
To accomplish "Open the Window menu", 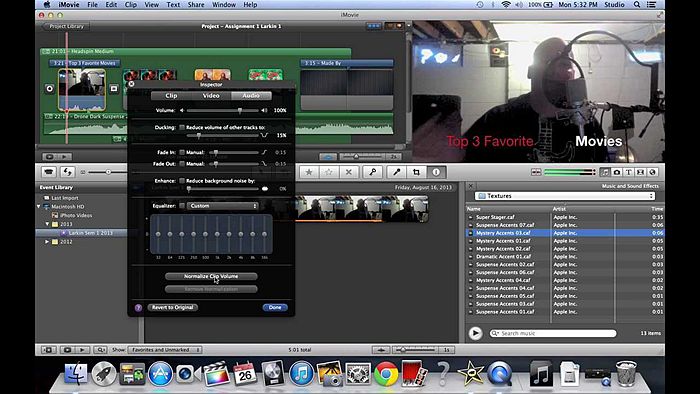I will tap(224, 4).
